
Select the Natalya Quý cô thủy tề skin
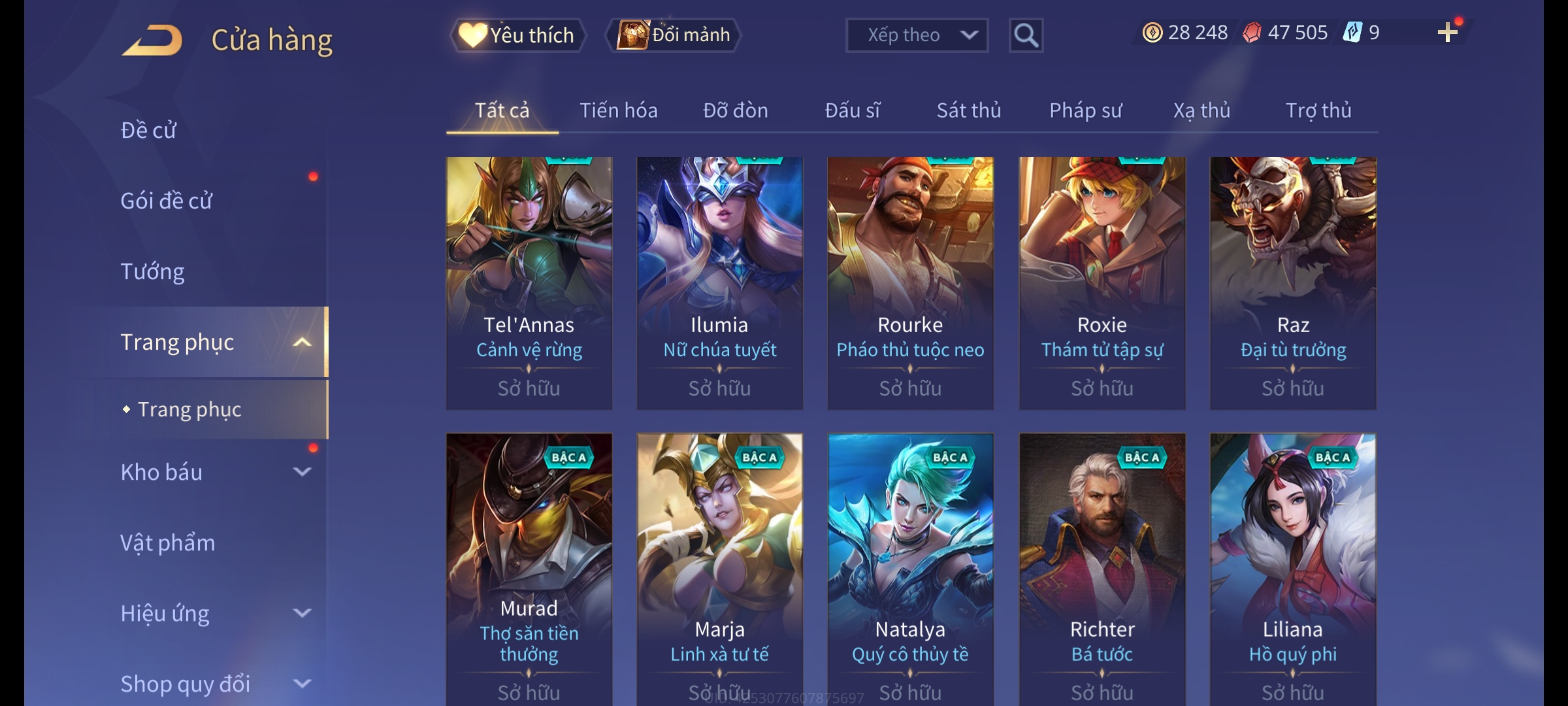911,569
